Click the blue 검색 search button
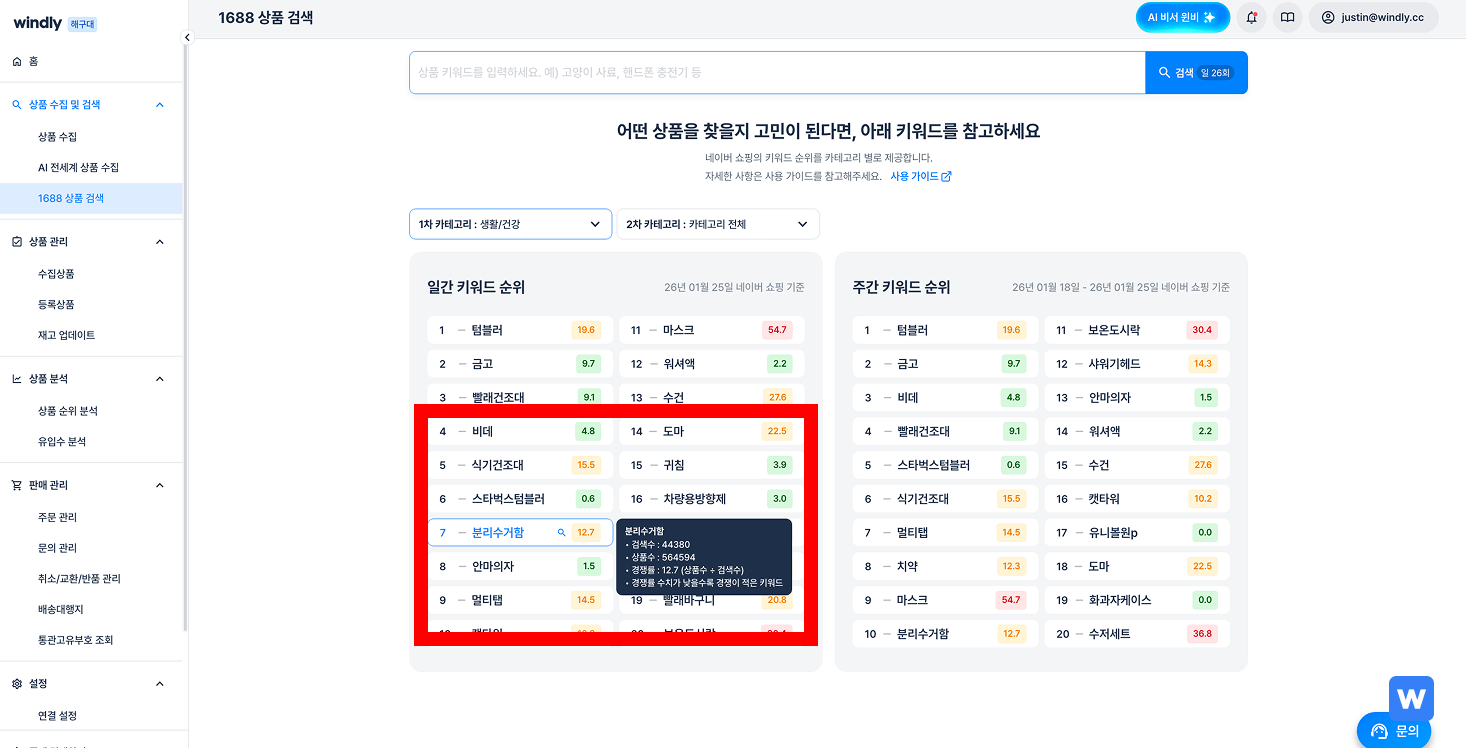1466x748 pixels. (x=1196, y=72)
